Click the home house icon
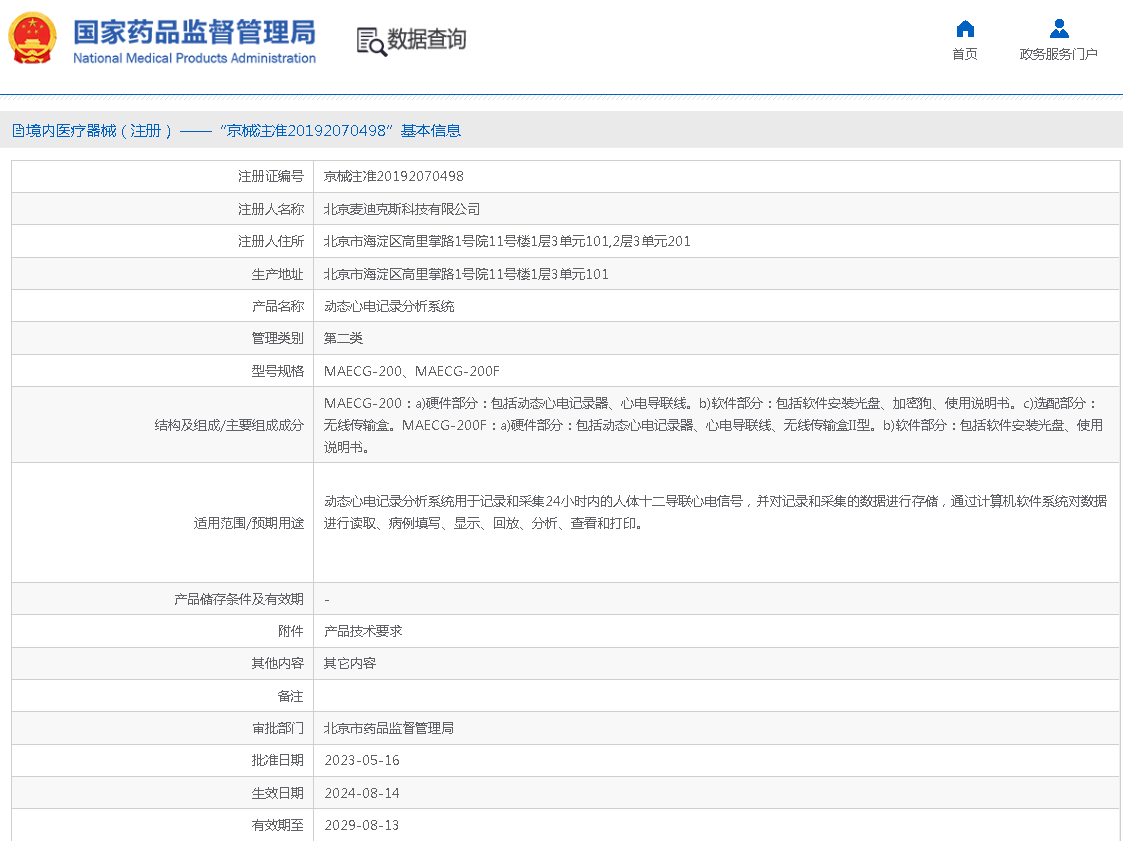The height and width of the screenshot is (841, 1123). coord(964,29)
